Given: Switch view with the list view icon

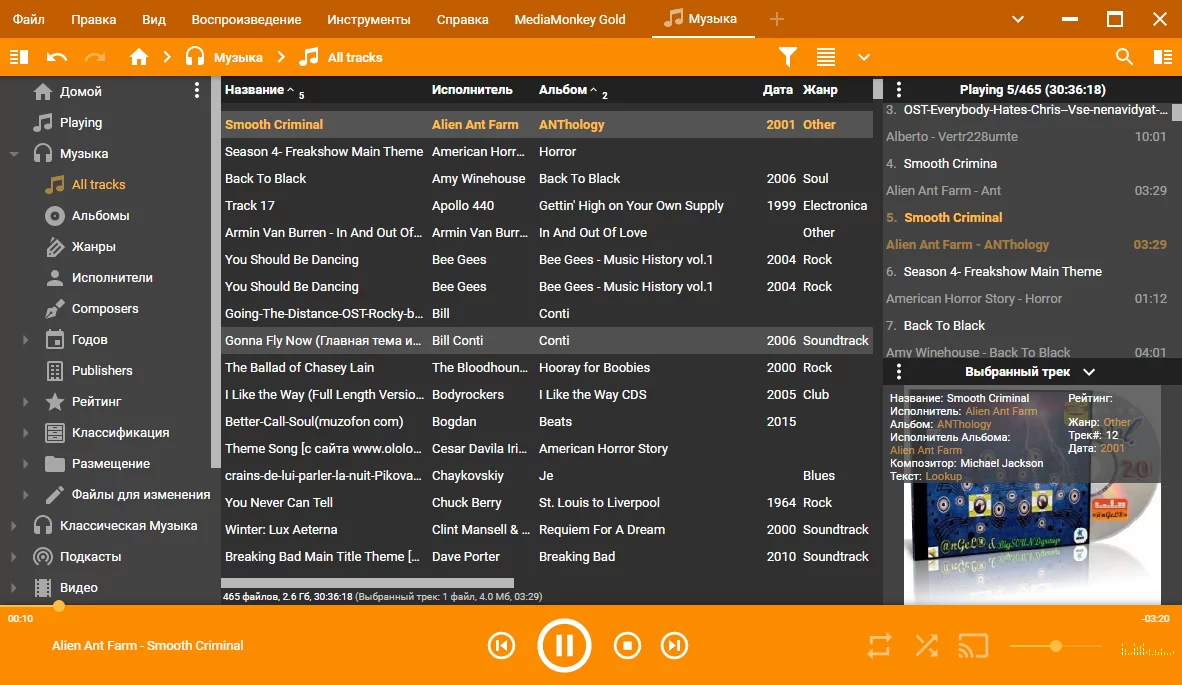Looking at the screenshot, I should pyautogui.click(x=826, y=57).
